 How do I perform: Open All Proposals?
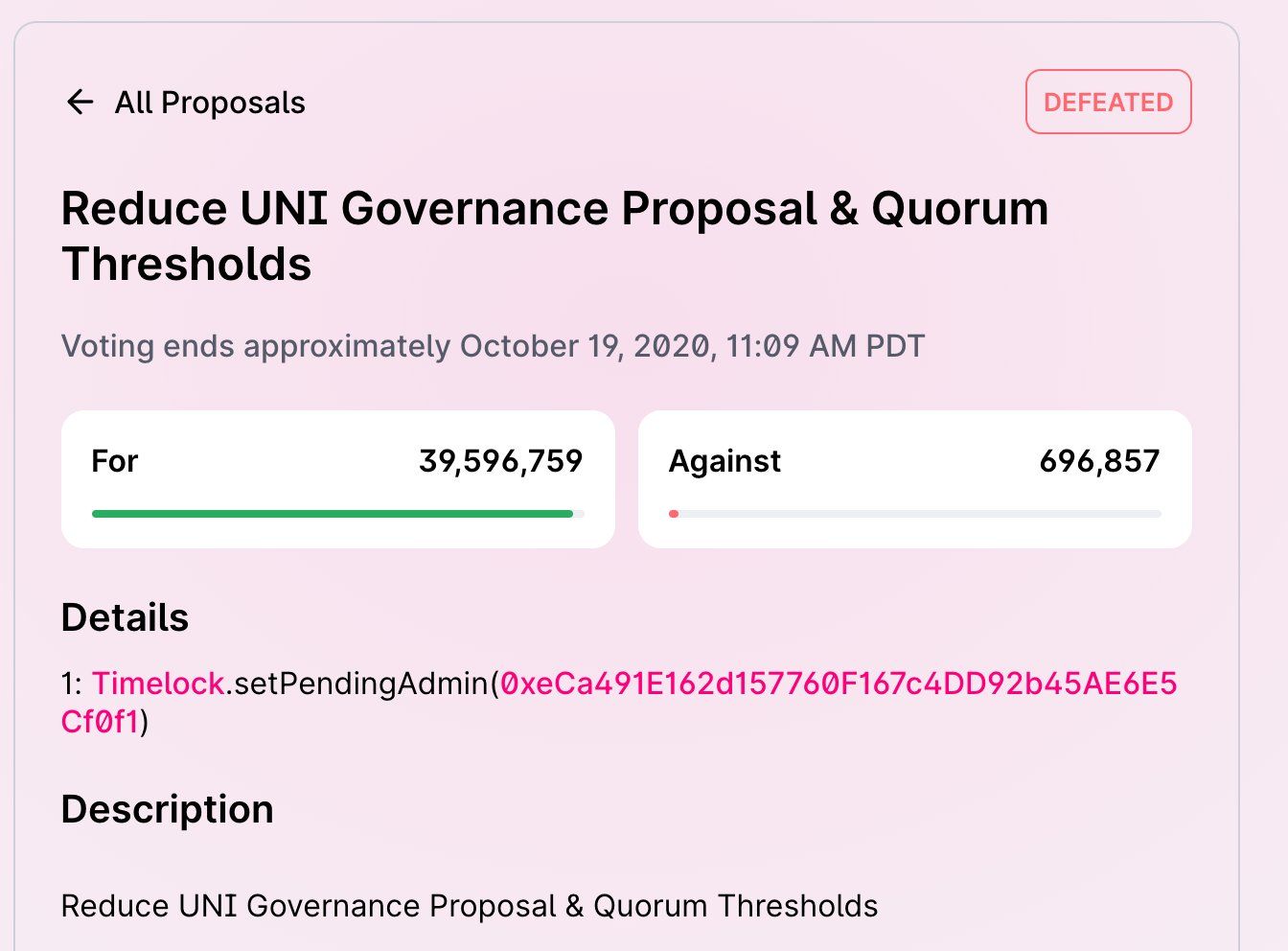click(x=211, y=102)
